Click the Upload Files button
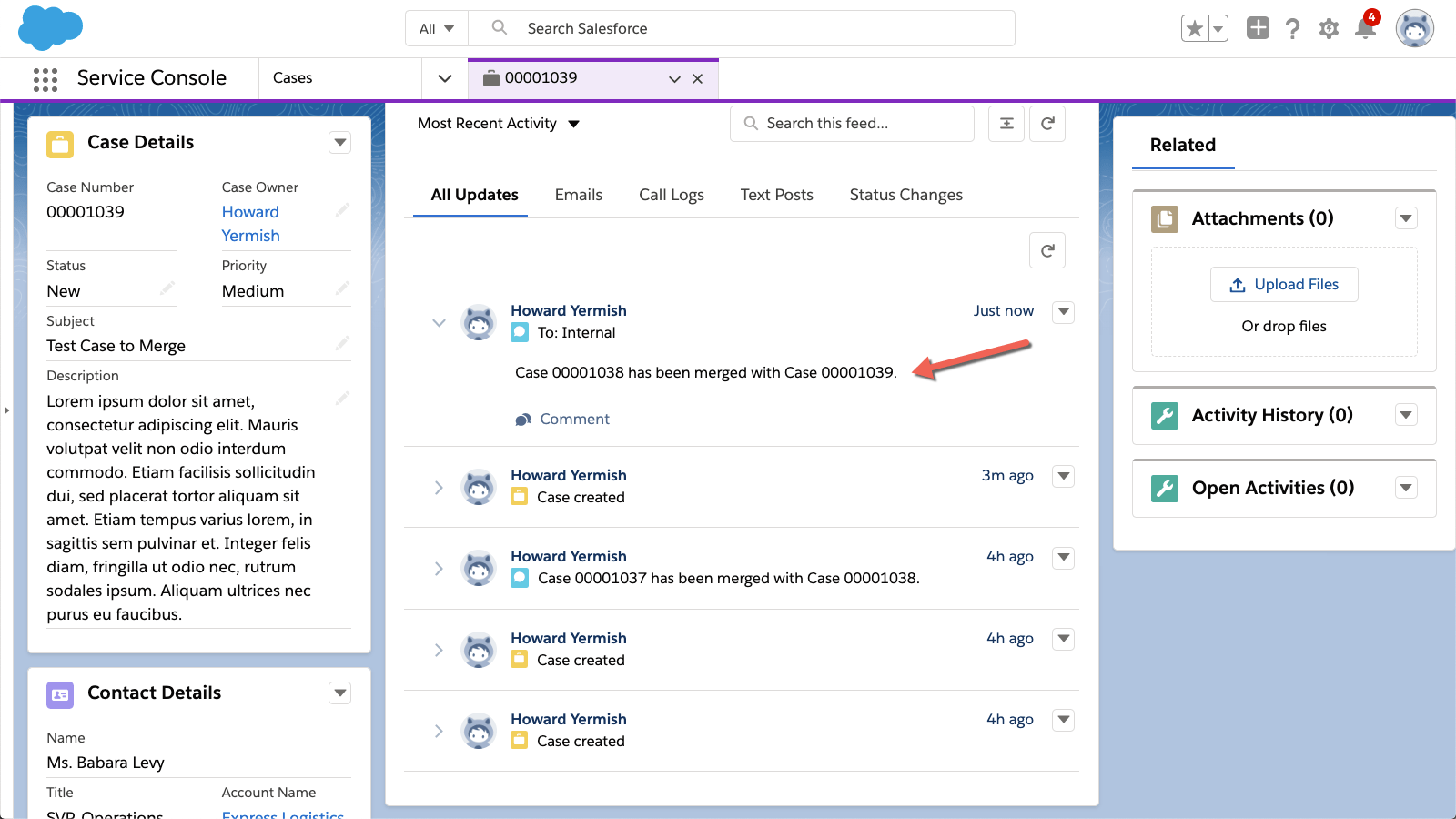 tap(1284, 284)
